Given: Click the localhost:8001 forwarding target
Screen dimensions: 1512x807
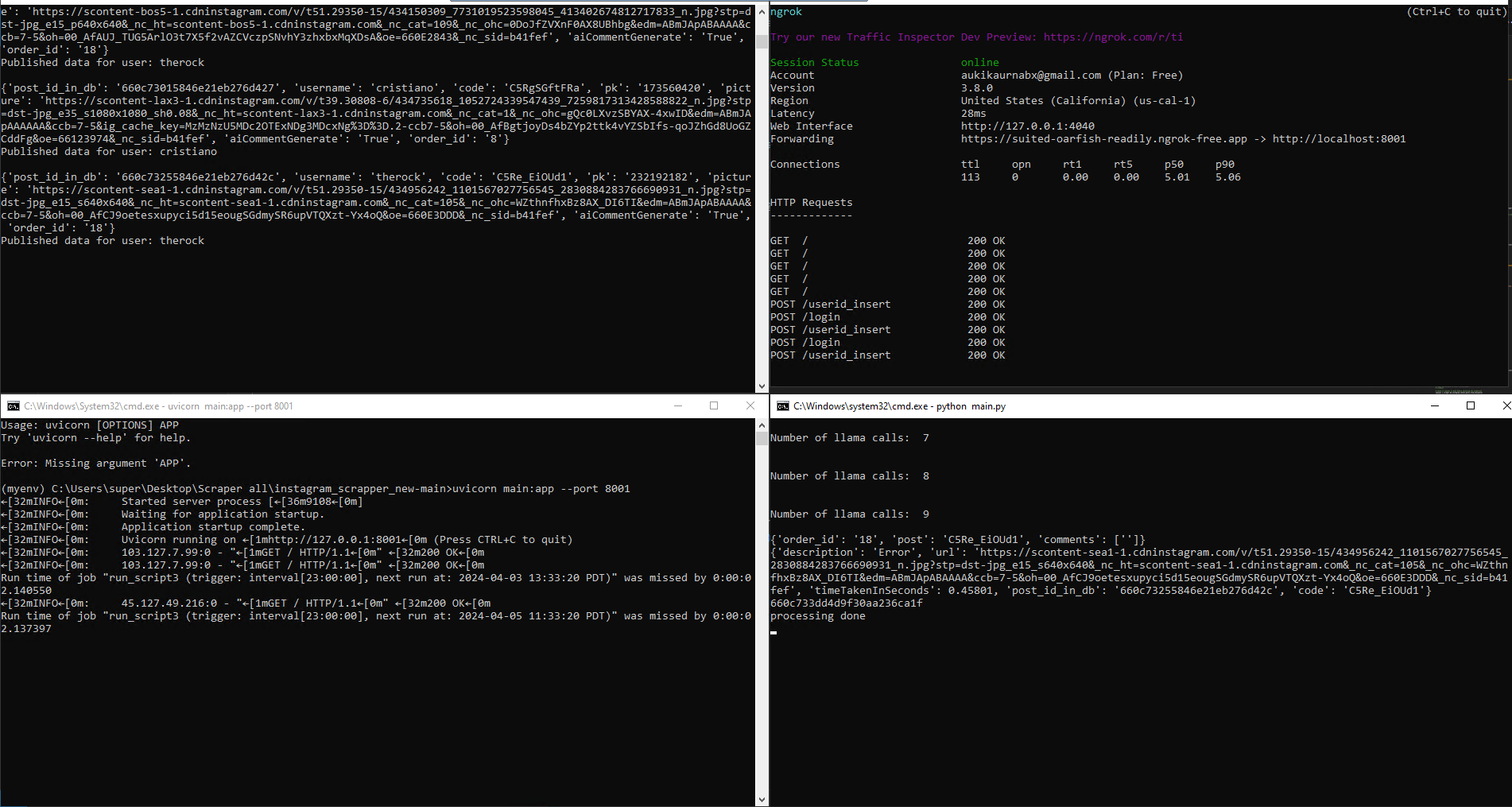Looking at the screenshot, I should (x=1339, y=139).
